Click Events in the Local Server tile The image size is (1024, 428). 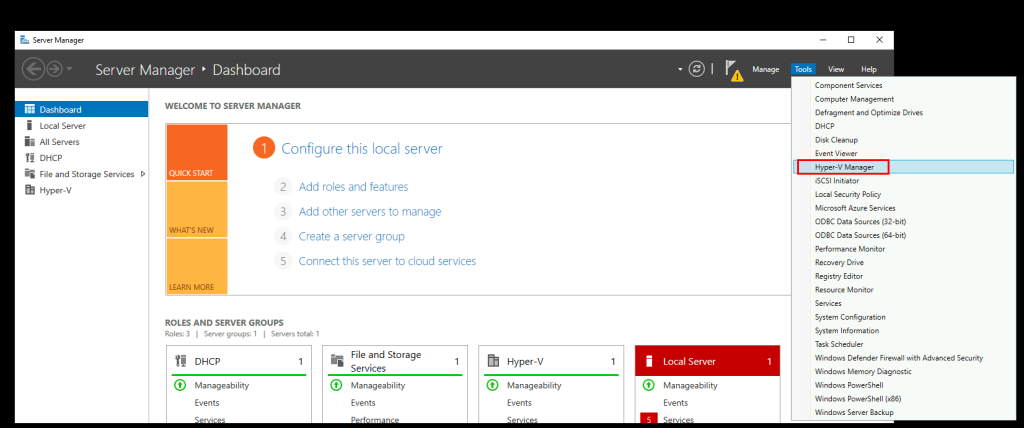coord(675,403)
